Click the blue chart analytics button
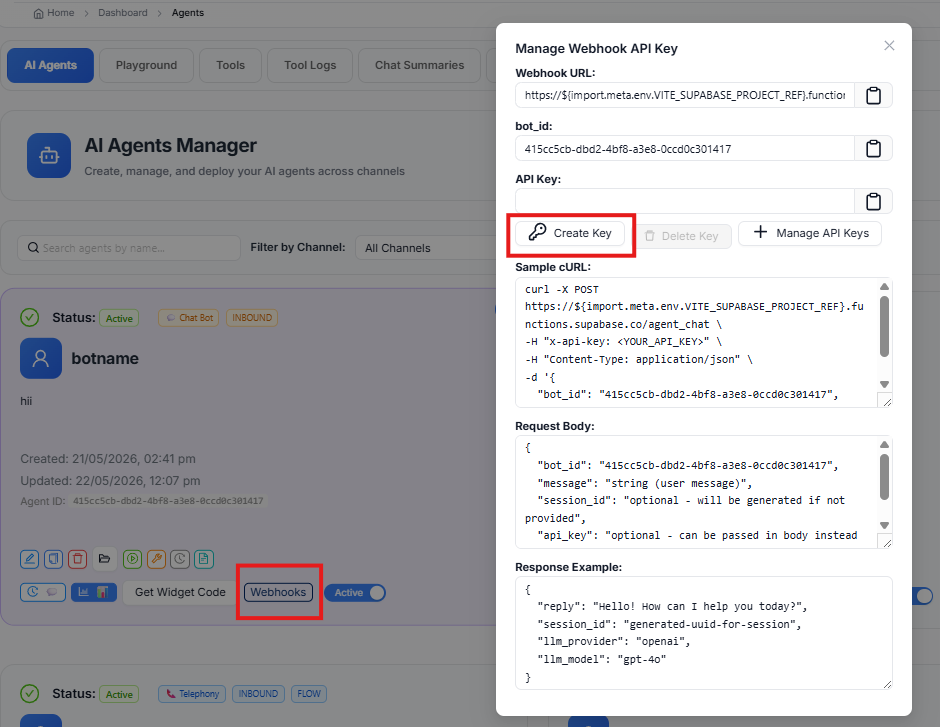Screen dimensions: 940x727 [94, 592]
